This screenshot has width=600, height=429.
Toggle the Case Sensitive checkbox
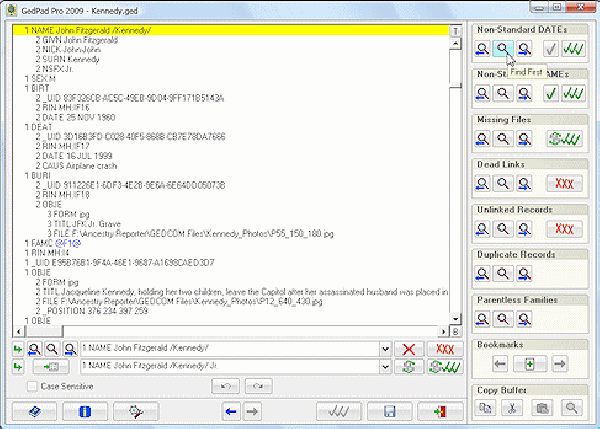tap(30, 386)
